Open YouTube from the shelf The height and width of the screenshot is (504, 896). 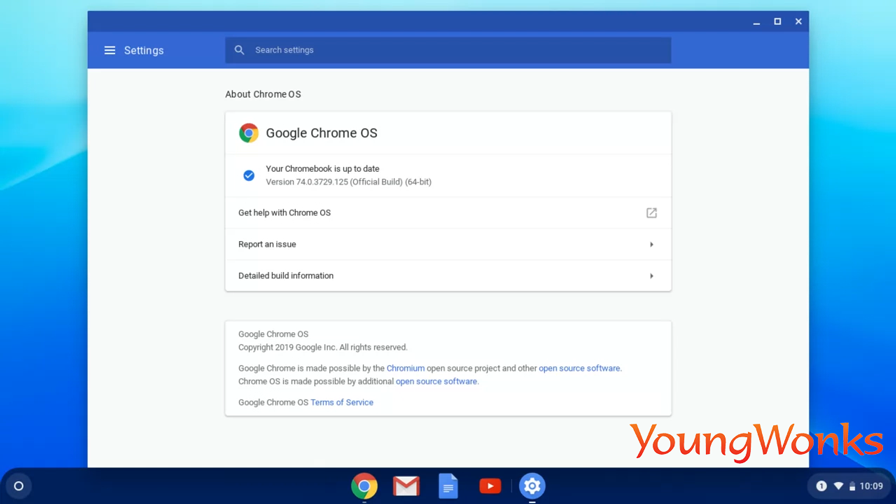490,486
